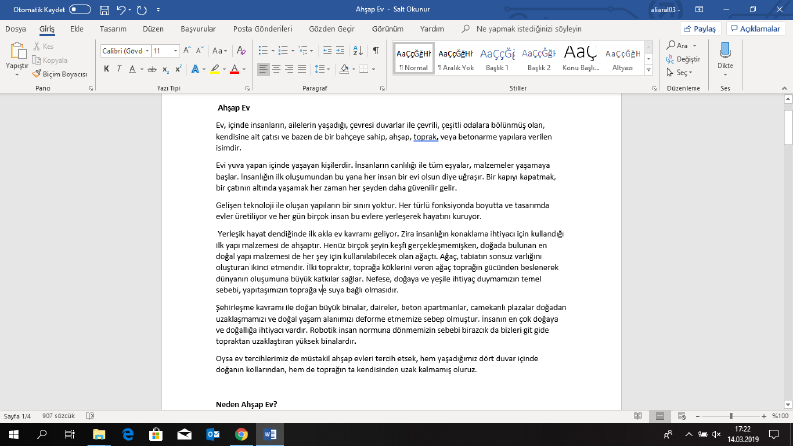This screenshot has height=446, width=793.
Task: Align paragraph to the right
Action: (x=289, y=69)
